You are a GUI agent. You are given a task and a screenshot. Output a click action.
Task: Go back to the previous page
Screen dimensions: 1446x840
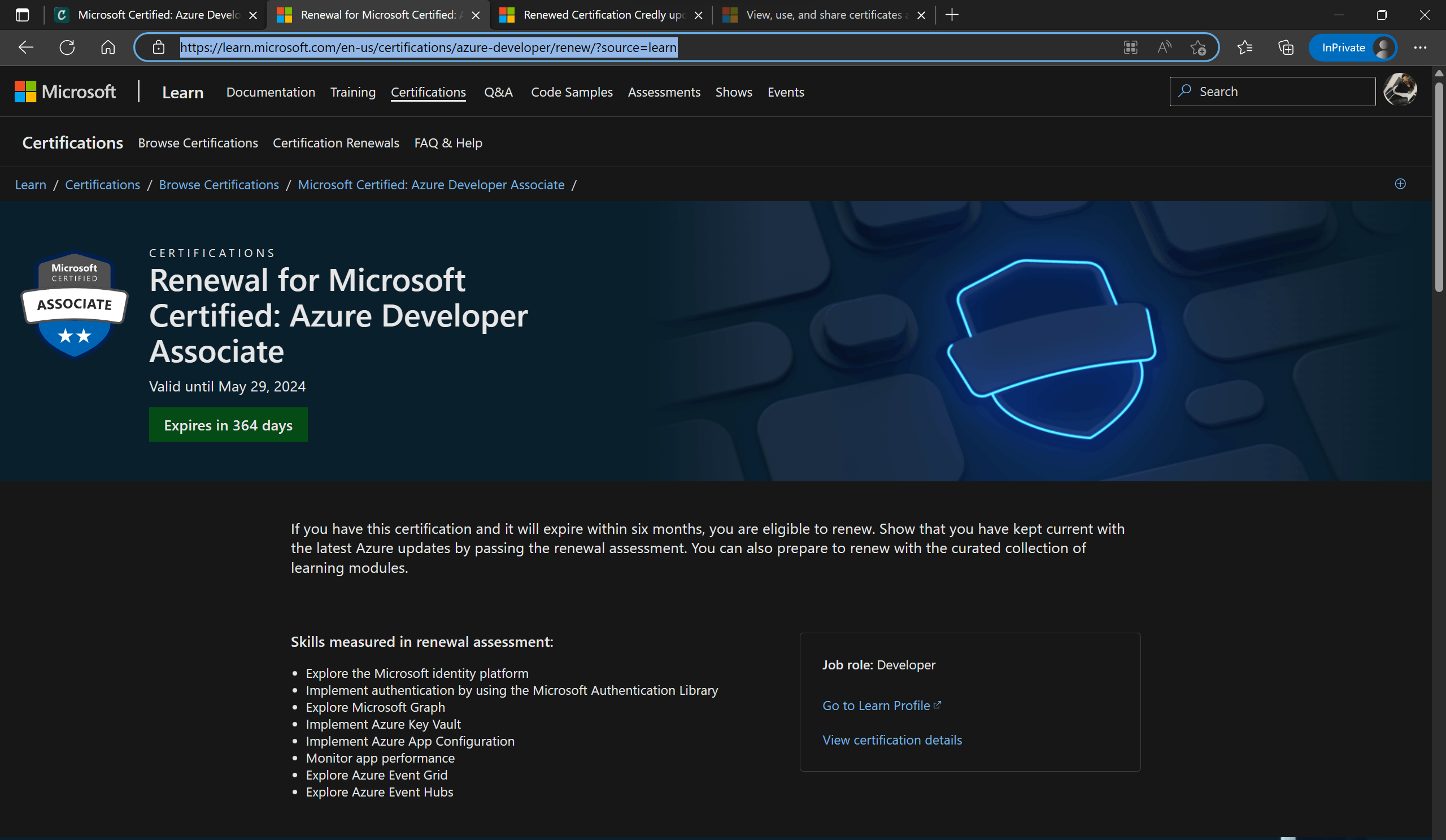coord(26,47)
